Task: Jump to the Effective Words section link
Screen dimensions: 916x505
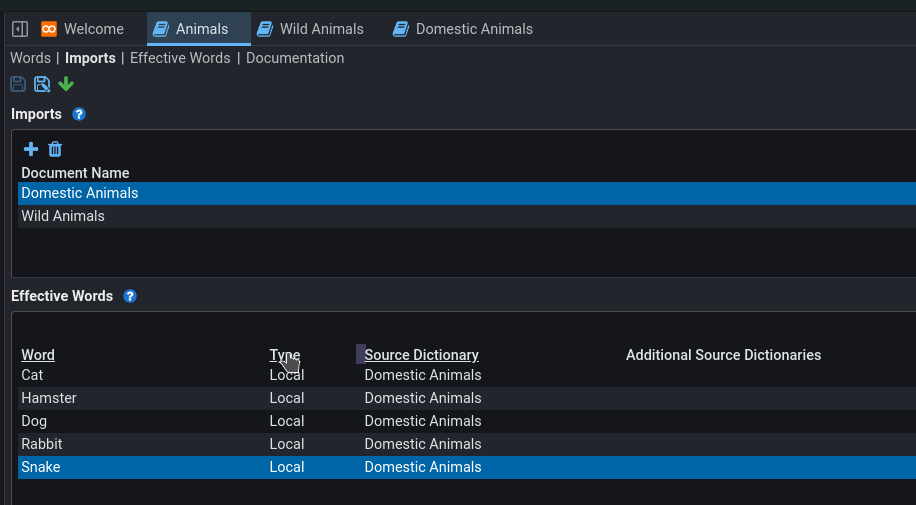Action: (x=180, y=58)
